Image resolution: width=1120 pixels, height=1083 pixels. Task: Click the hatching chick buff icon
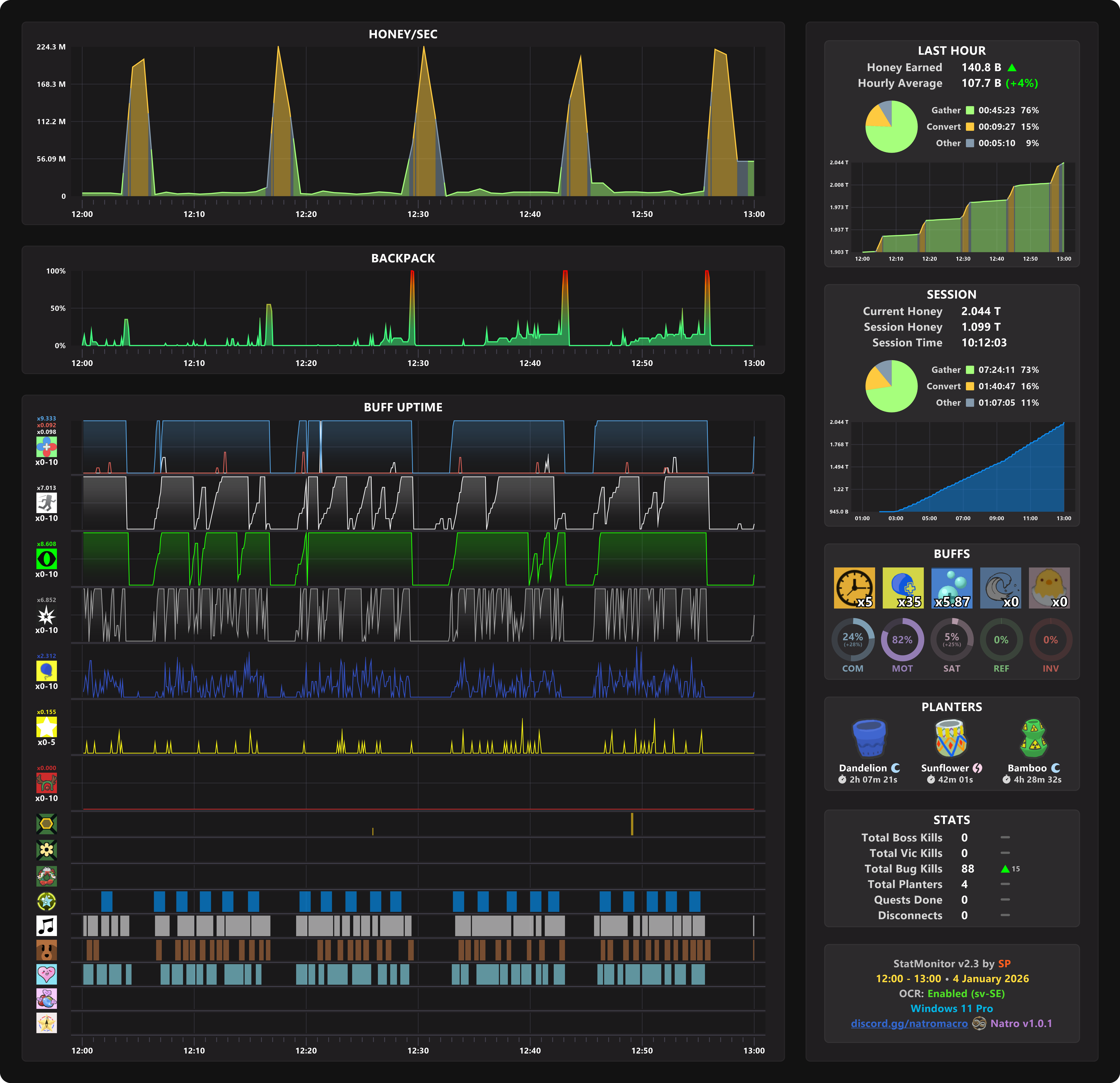(1049, 587)
